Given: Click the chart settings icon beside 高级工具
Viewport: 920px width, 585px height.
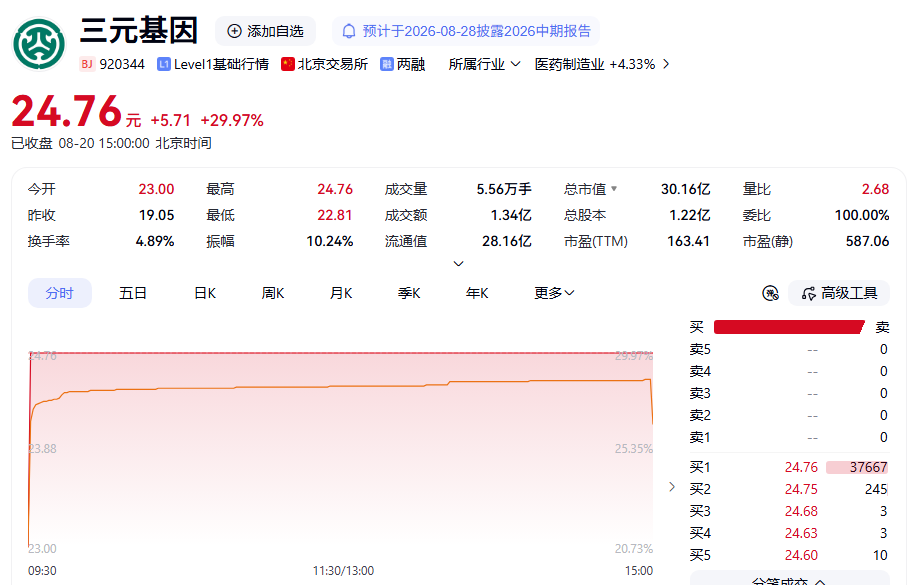Looking at the screenshot, I should tap(770, 293).
